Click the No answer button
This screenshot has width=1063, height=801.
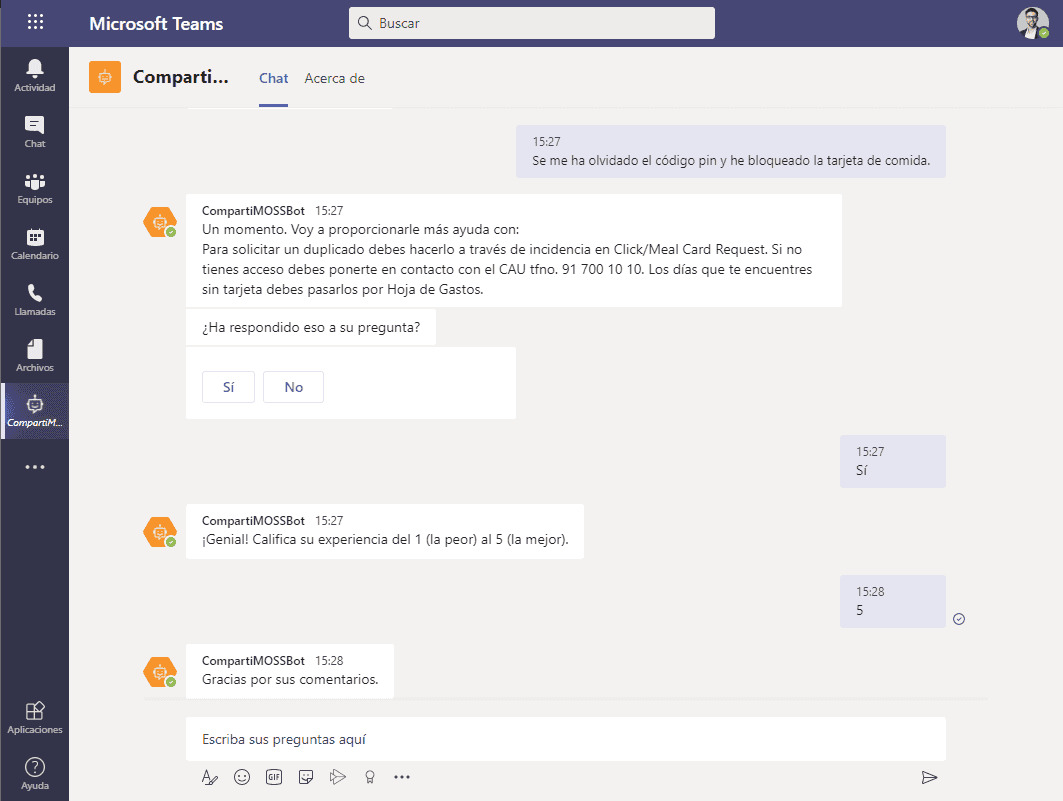click(x=293, y=387)
